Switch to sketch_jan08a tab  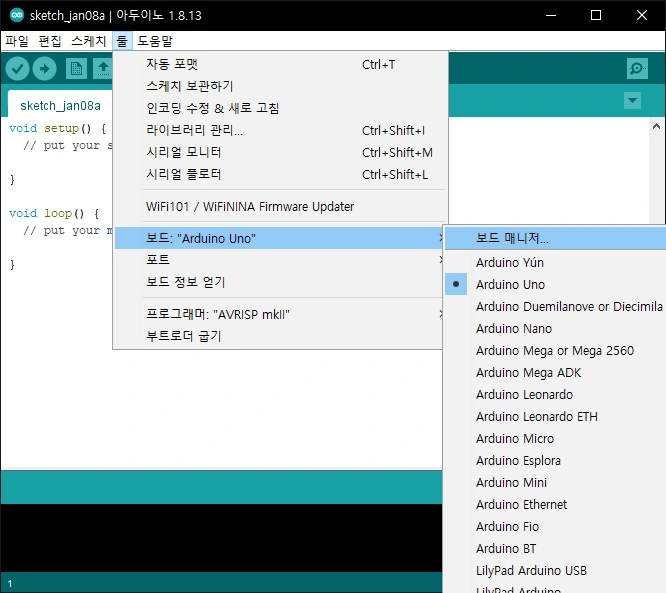click(x=60, y=105)
